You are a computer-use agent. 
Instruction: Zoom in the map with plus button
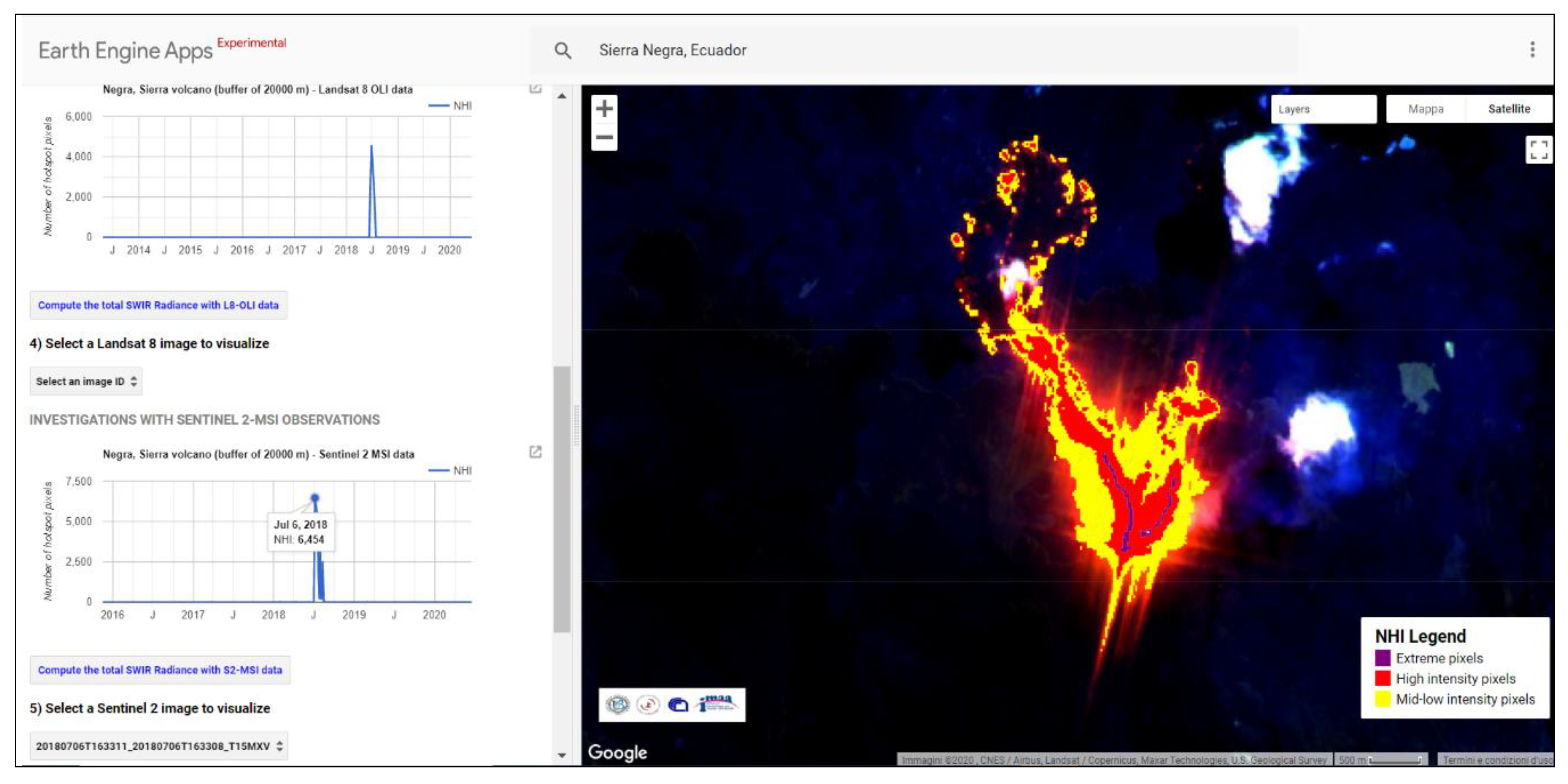[604, 109]
